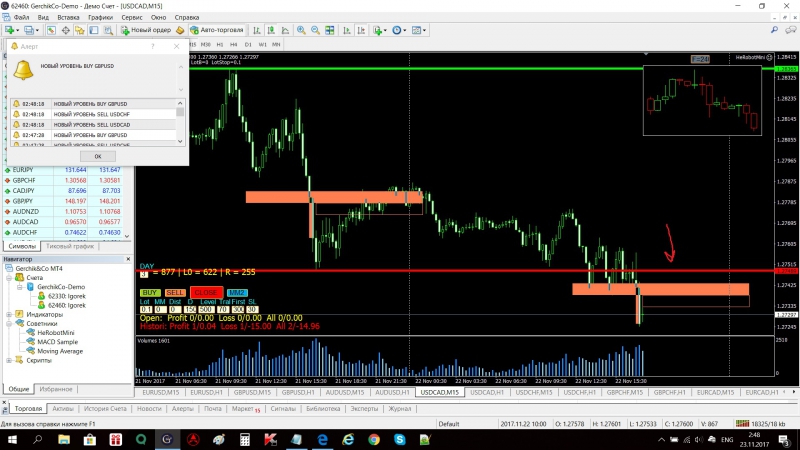Open the Файл menu
Viewport: 800px width, 450px height.
[x=21, y=17]
